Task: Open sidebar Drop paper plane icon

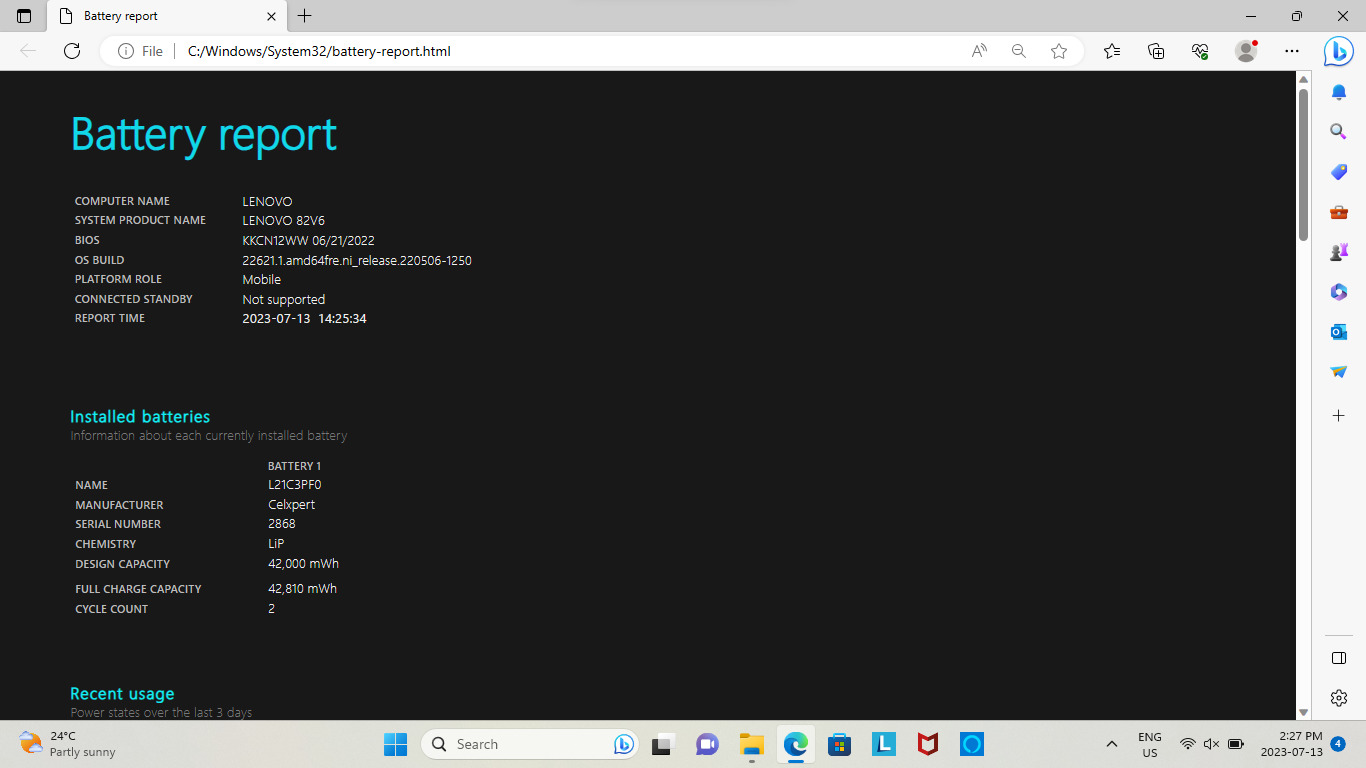Action: [1339, 372]
